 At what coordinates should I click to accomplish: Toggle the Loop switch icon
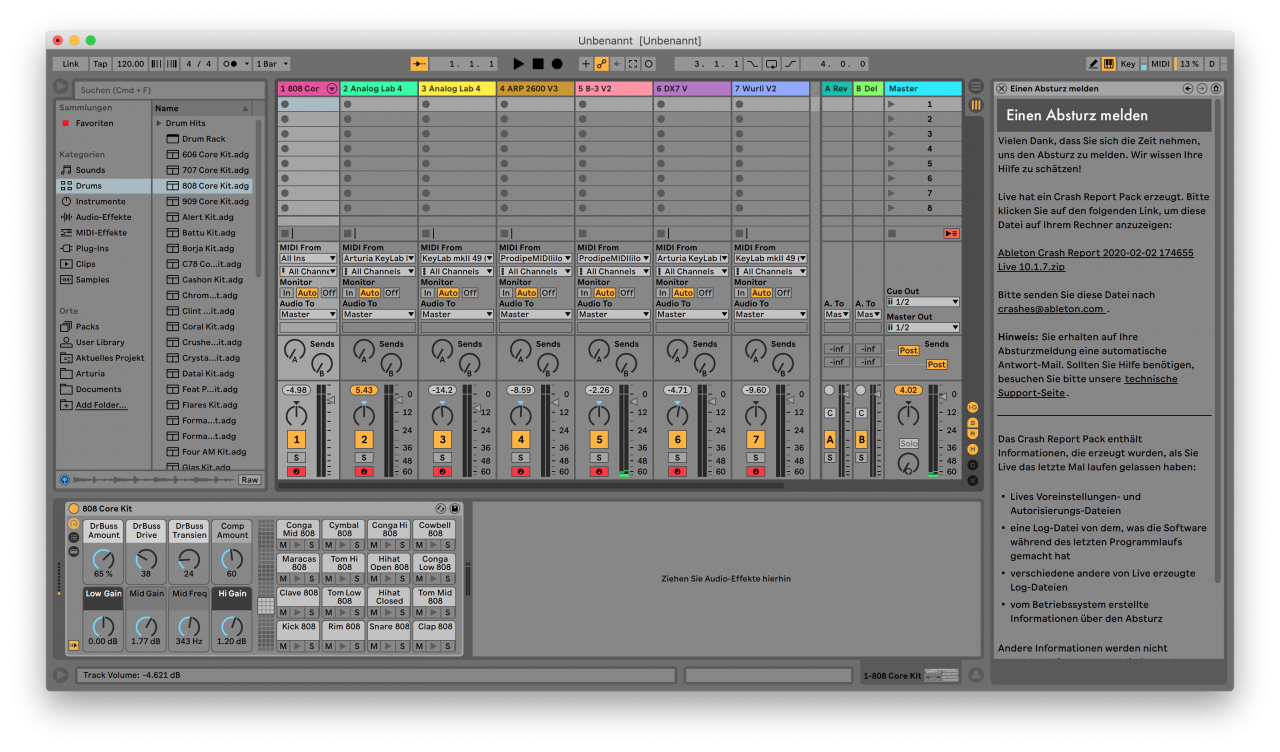771,63
